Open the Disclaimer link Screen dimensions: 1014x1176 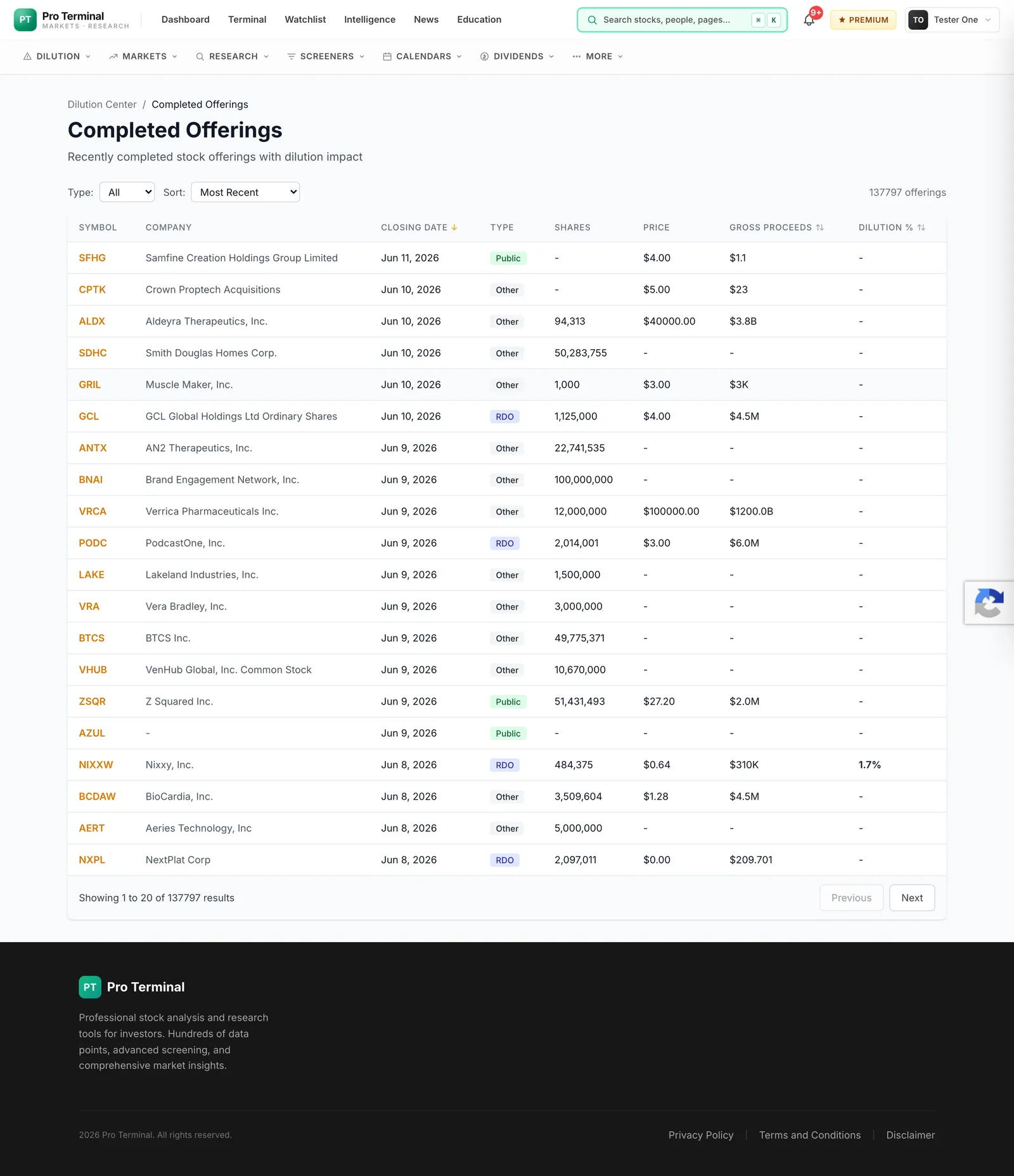click(911, 1135)
